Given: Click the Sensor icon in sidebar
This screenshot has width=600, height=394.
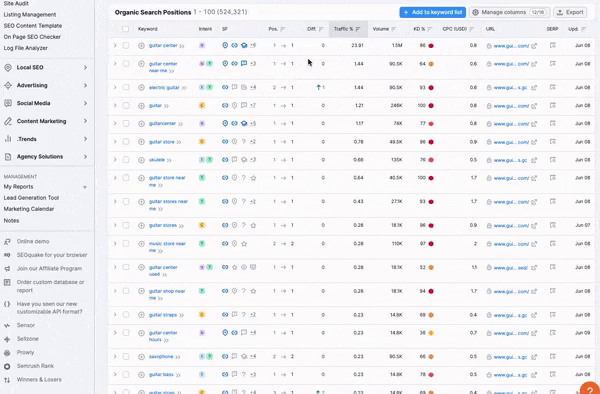Looking at the screenshot, I should (7, 325).
